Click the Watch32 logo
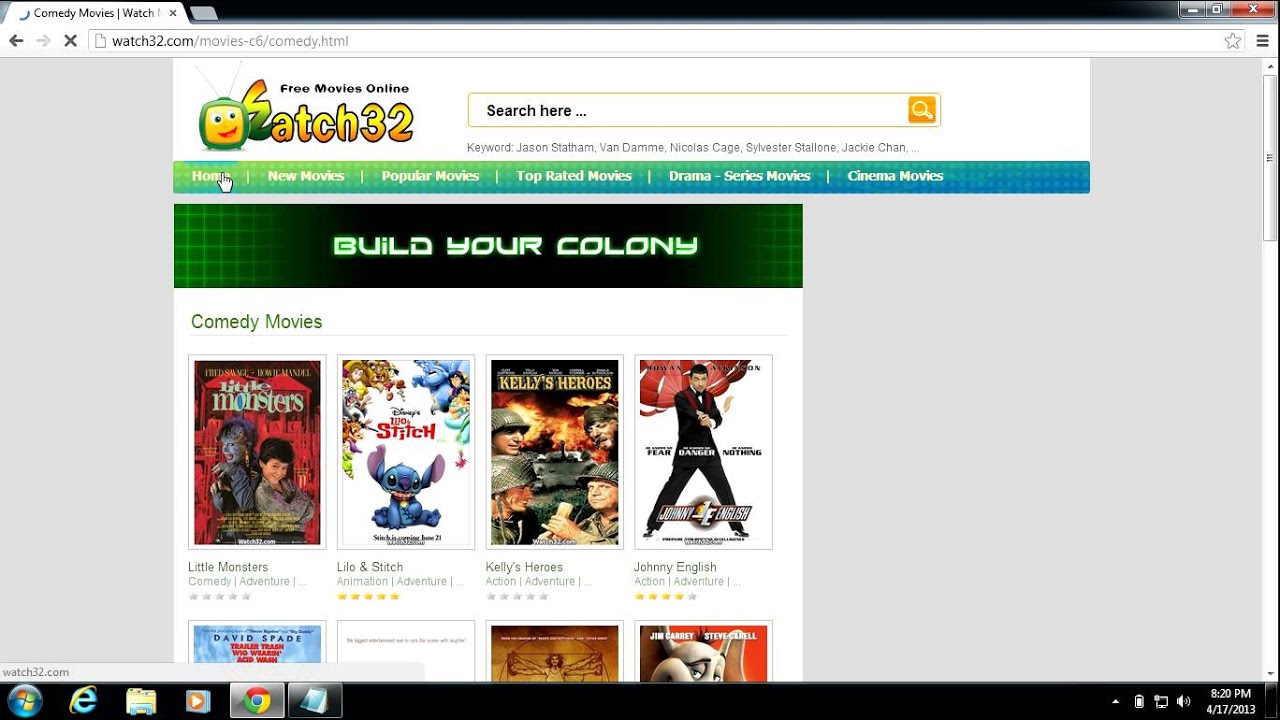The width and height of the screenshot is (1280, 720). (306, 107)
